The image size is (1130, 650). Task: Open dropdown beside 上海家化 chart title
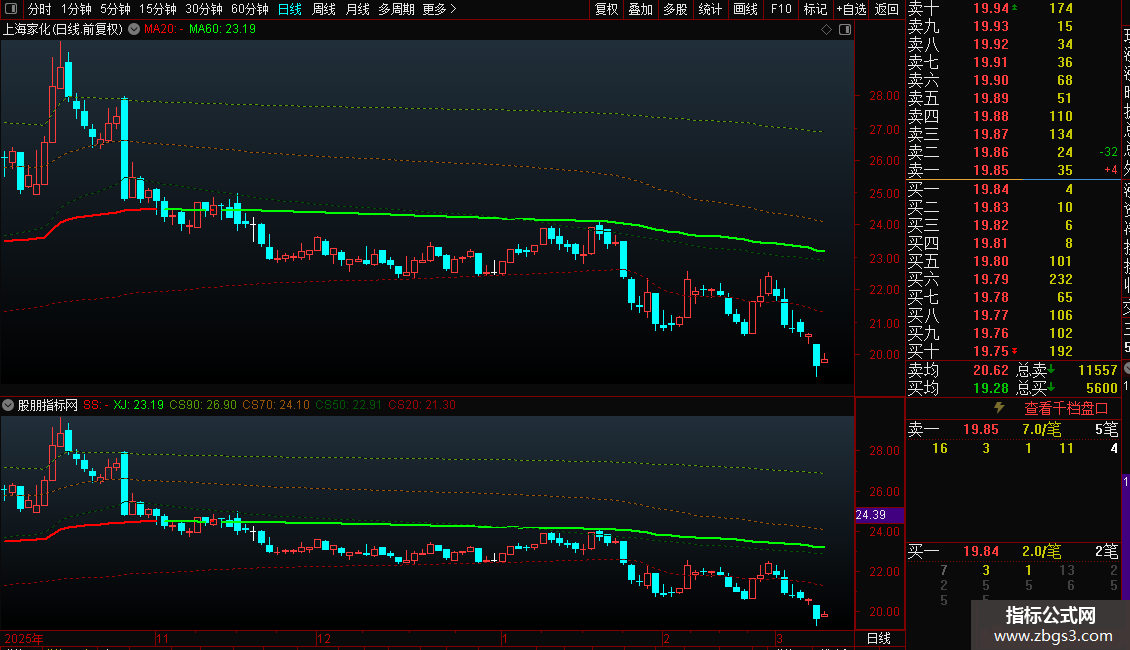[134, 29]
